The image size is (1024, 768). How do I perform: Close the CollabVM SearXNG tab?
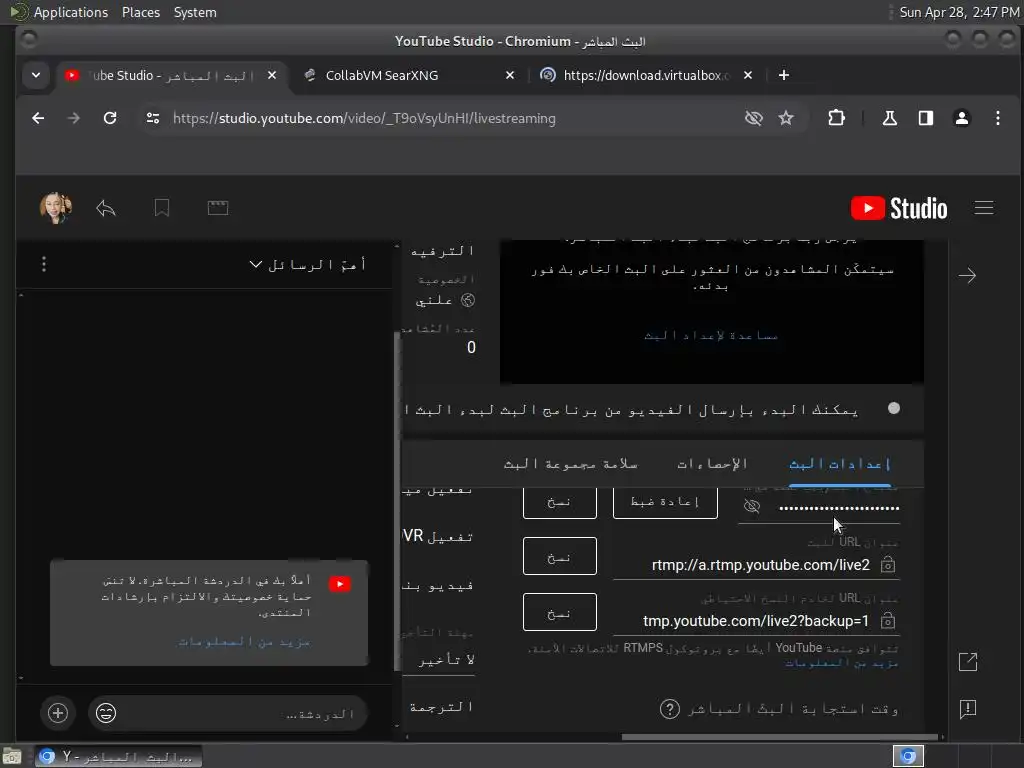point(510,75)
